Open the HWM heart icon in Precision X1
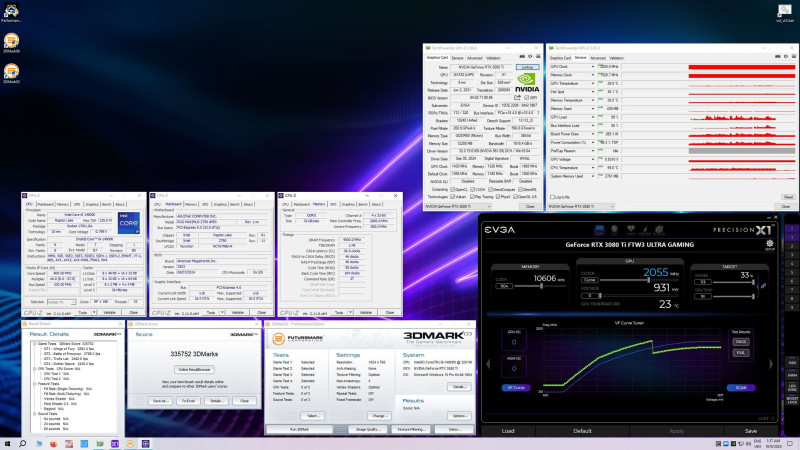This screenshot has width=800, height=450. [631, 230]
